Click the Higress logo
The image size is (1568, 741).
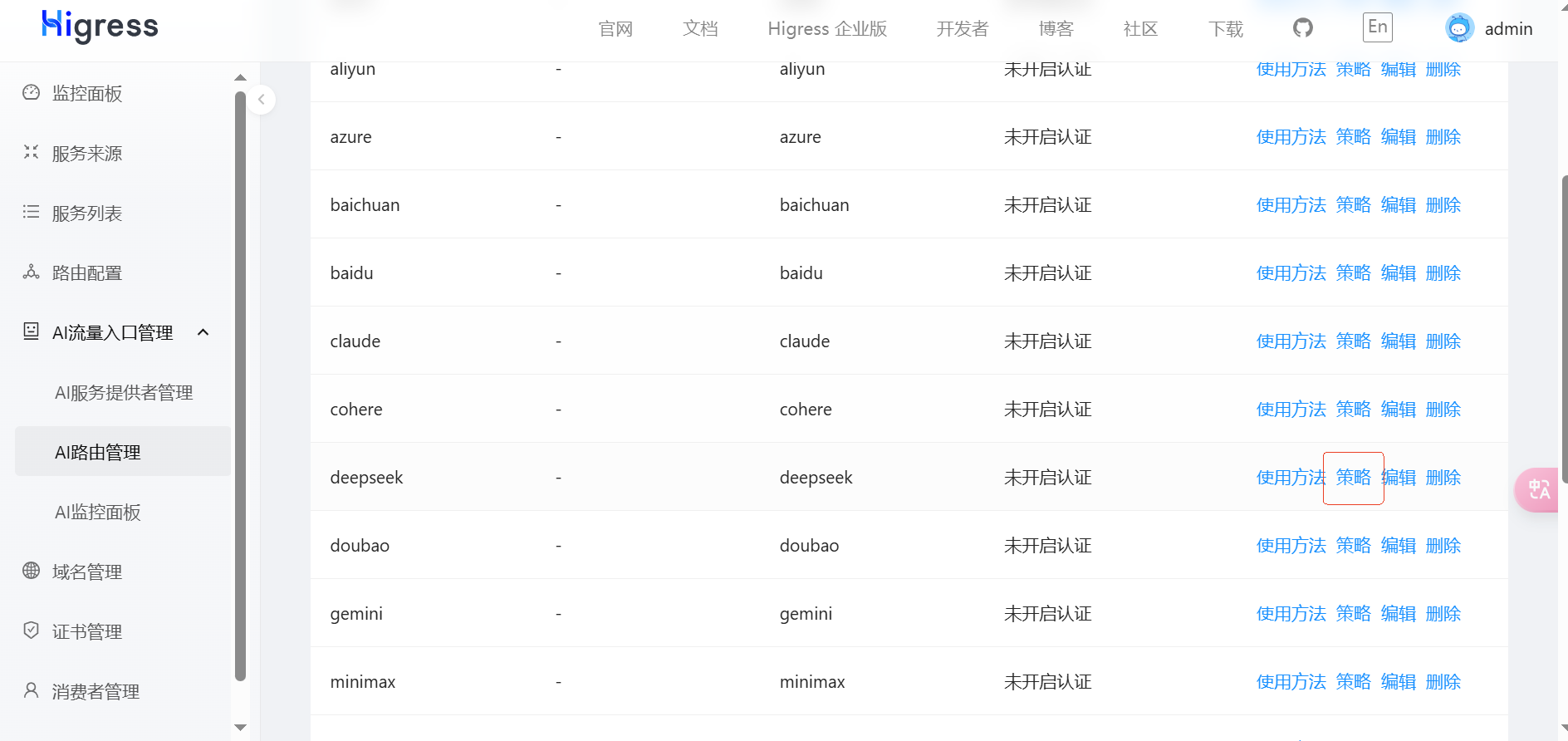(x=100, y=27)
